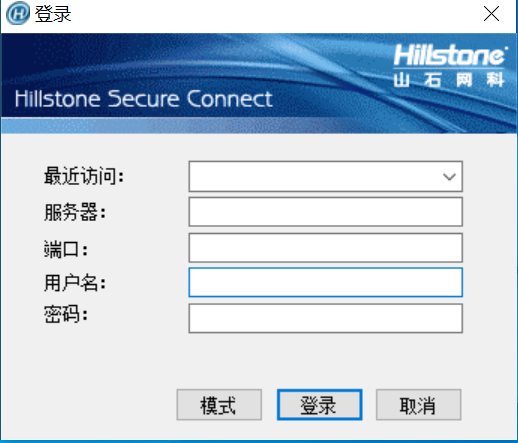Select the 用户名 username text box
The image size is (518, 443).
(325, 282)
